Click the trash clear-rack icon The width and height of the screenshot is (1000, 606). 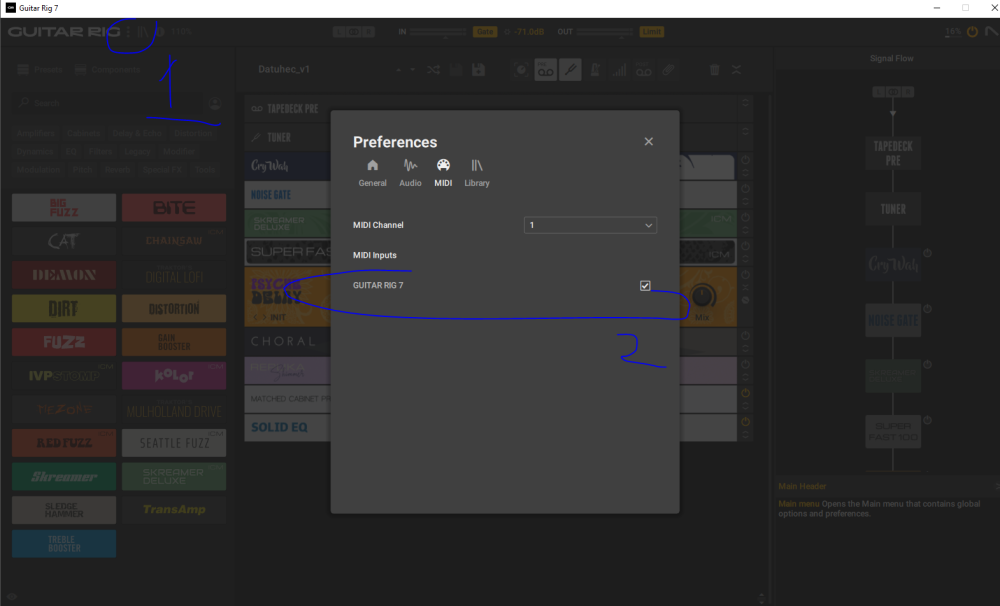714,70
